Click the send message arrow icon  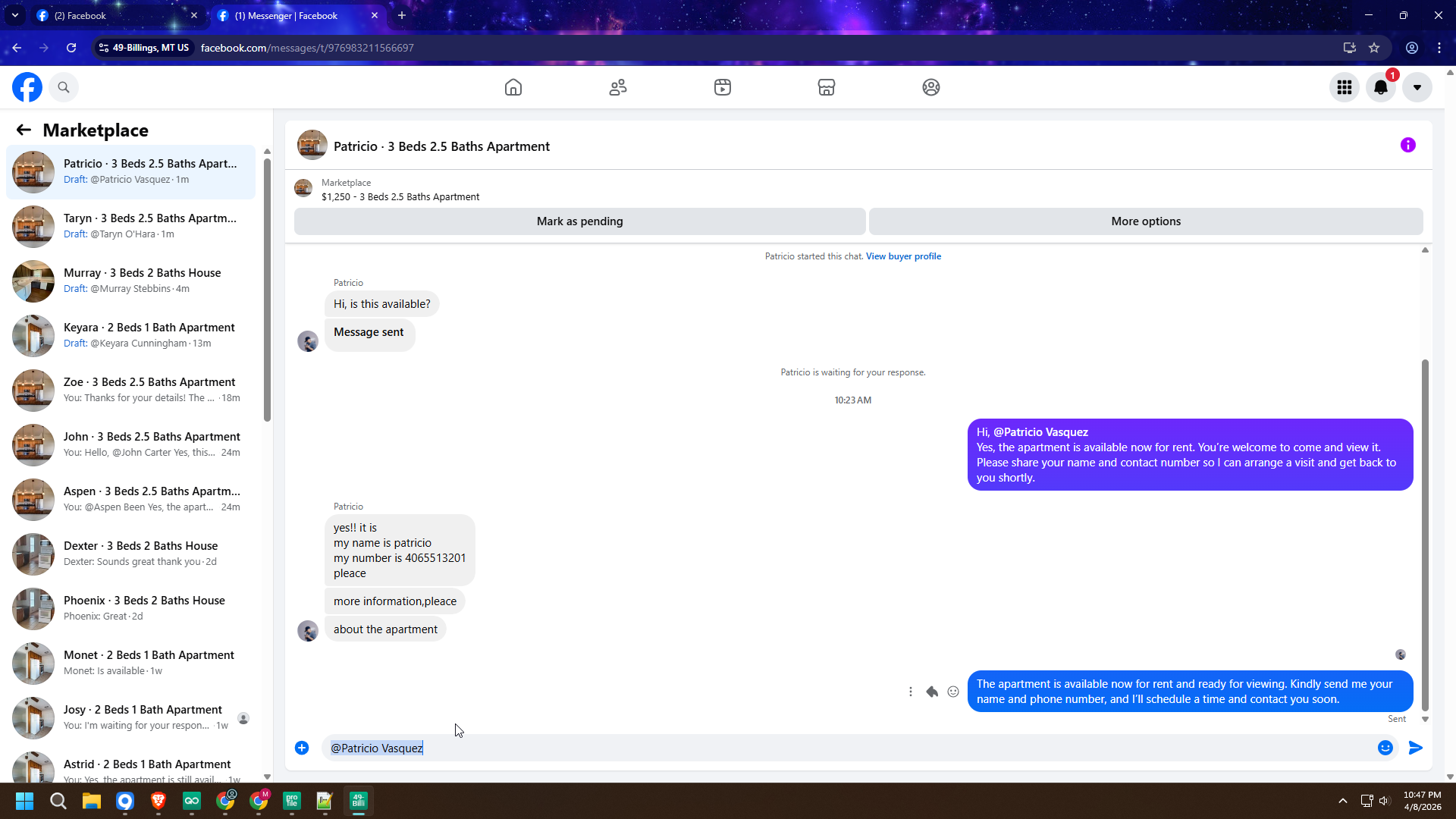1415,748
